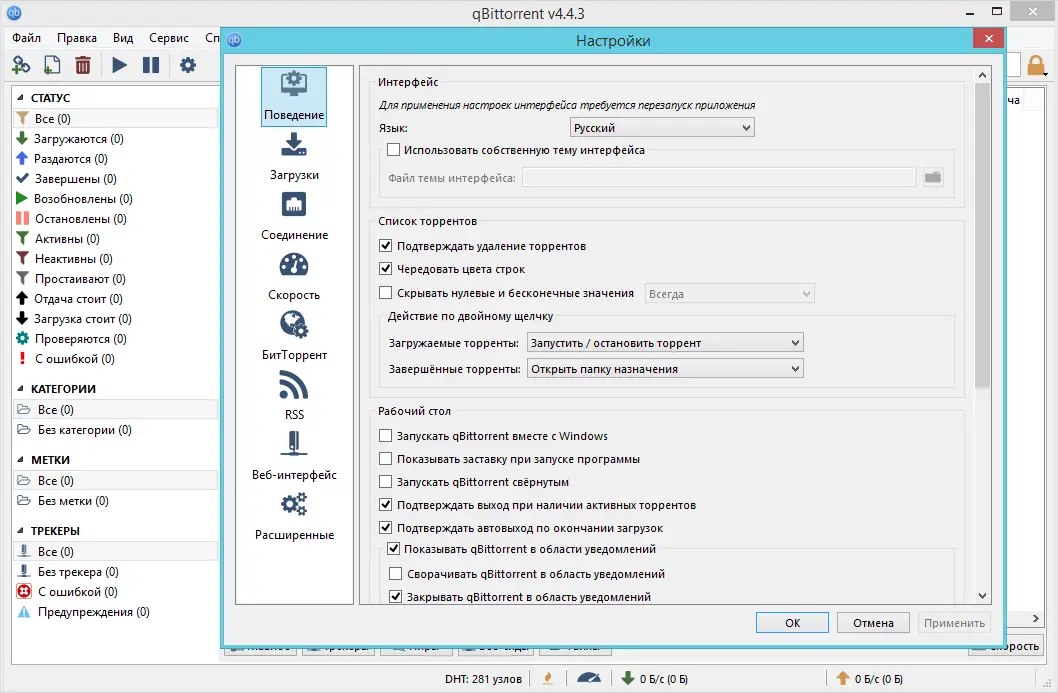
Task: Open the Расширенные settings section
Action: coord(294,516)
